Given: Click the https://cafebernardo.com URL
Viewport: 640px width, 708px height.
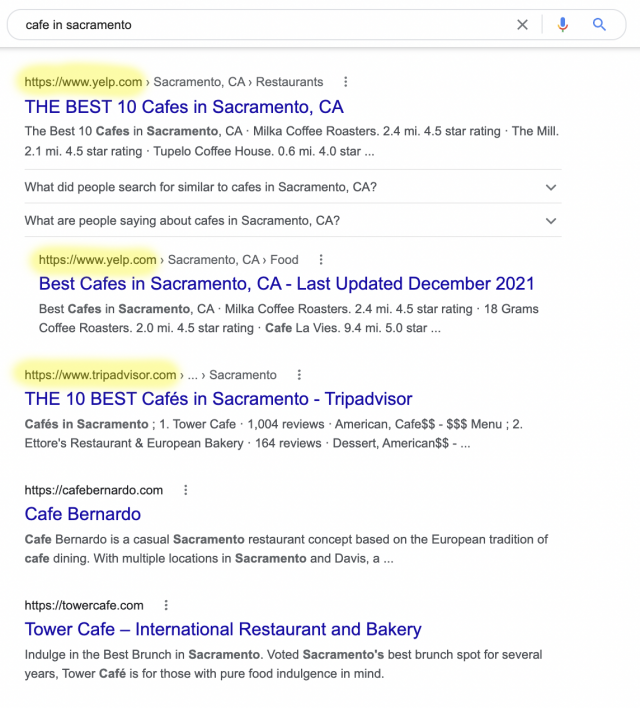Looking at the screenshot, I should click(93, 490).
